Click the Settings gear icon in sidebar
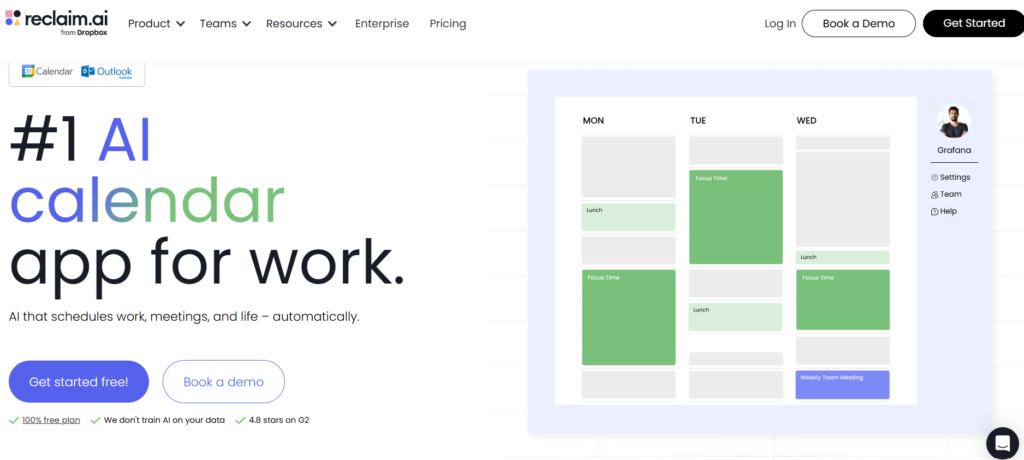The height and width of the screenshot is (460, 1024). tap(934, 178)
